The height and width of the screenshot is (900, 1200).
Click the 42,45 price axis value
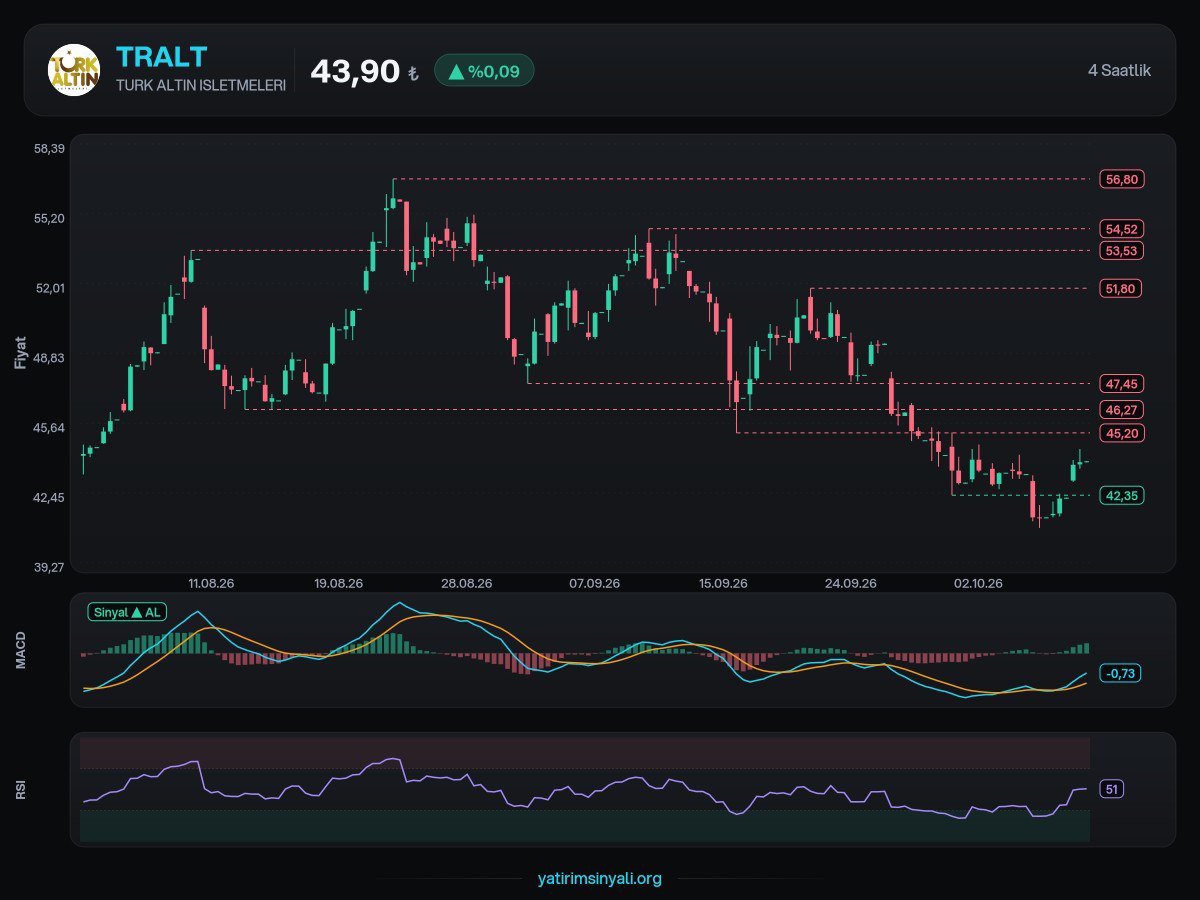(49, 498)
